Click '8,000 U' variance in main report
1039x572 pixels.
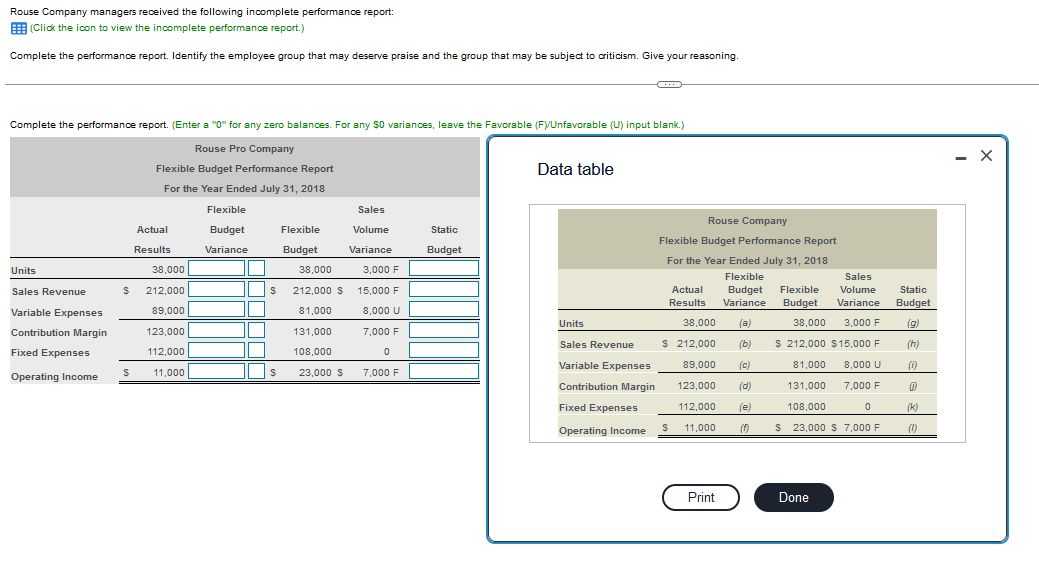(381, 310)
